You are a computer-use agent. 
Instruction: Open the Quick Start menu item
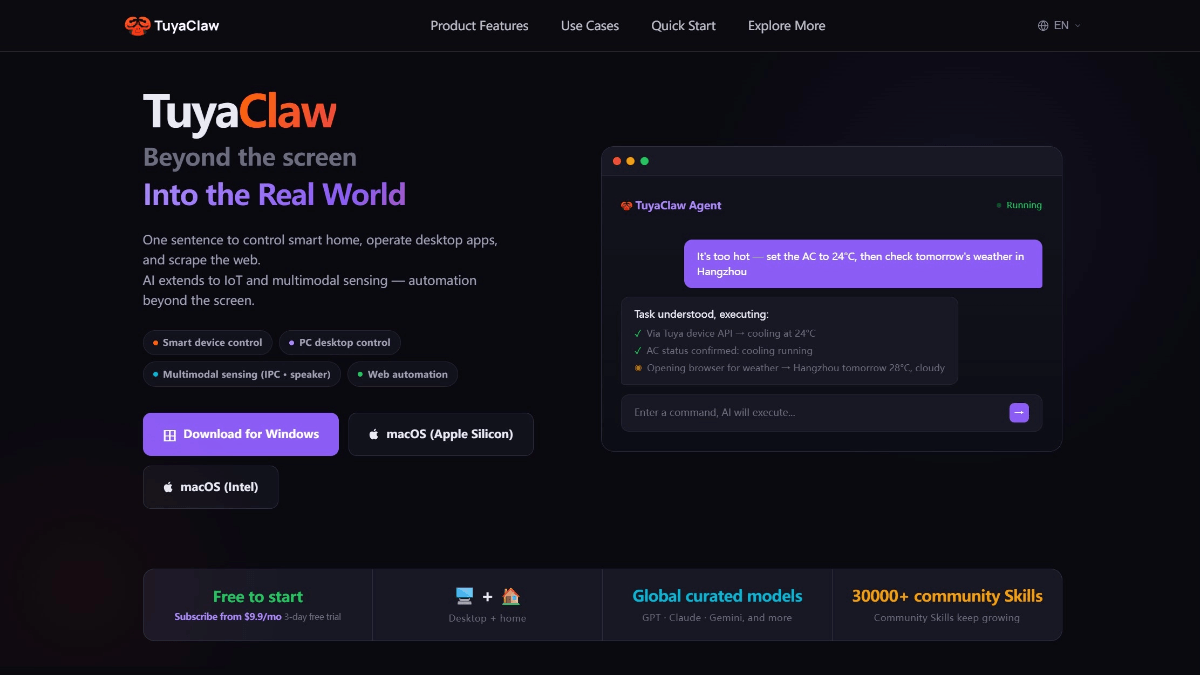[x=683, y=26]
